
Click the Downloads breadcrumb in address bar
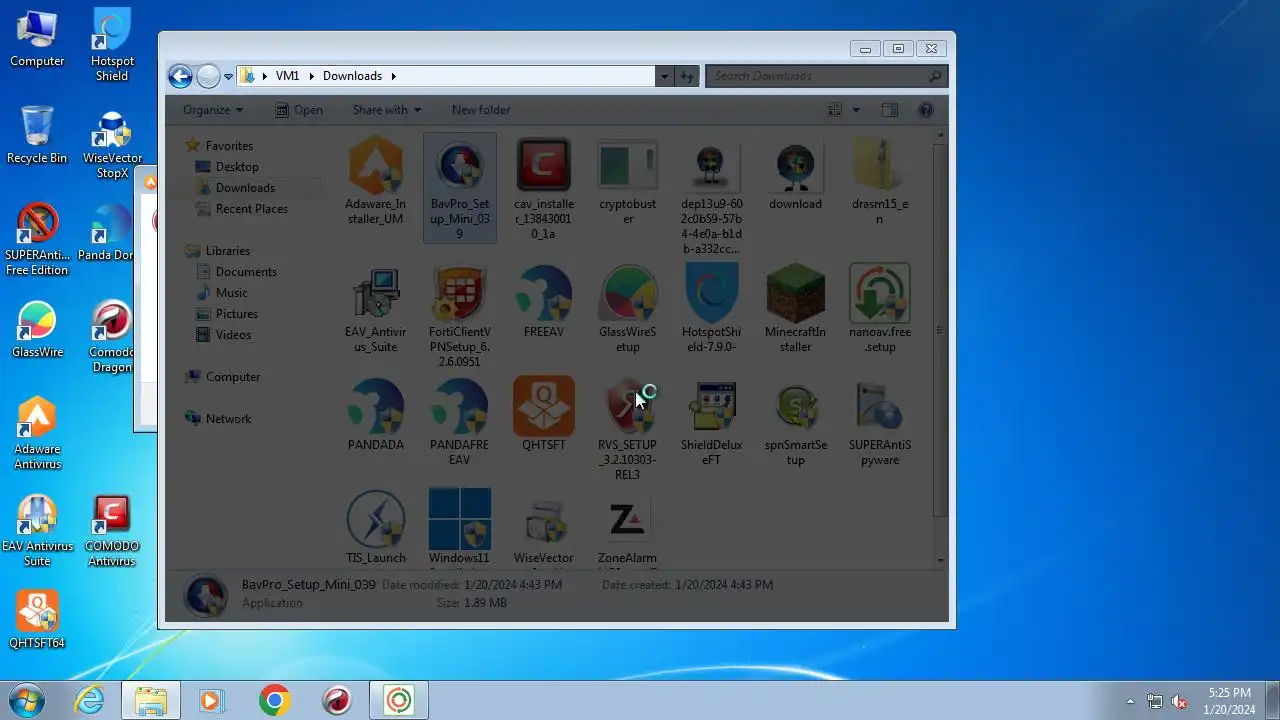tap(352, 76)
